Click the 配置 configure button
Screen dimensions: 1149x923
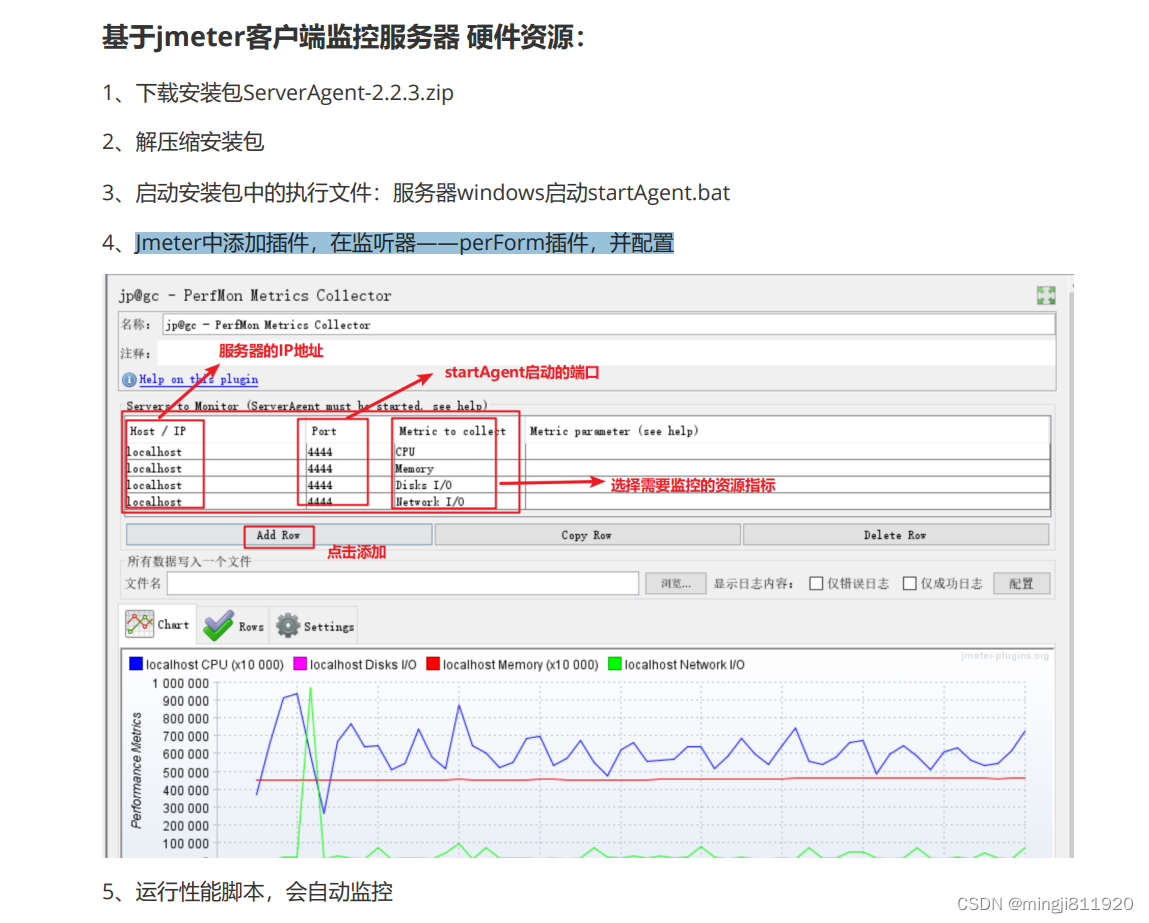pos(1021,584)
